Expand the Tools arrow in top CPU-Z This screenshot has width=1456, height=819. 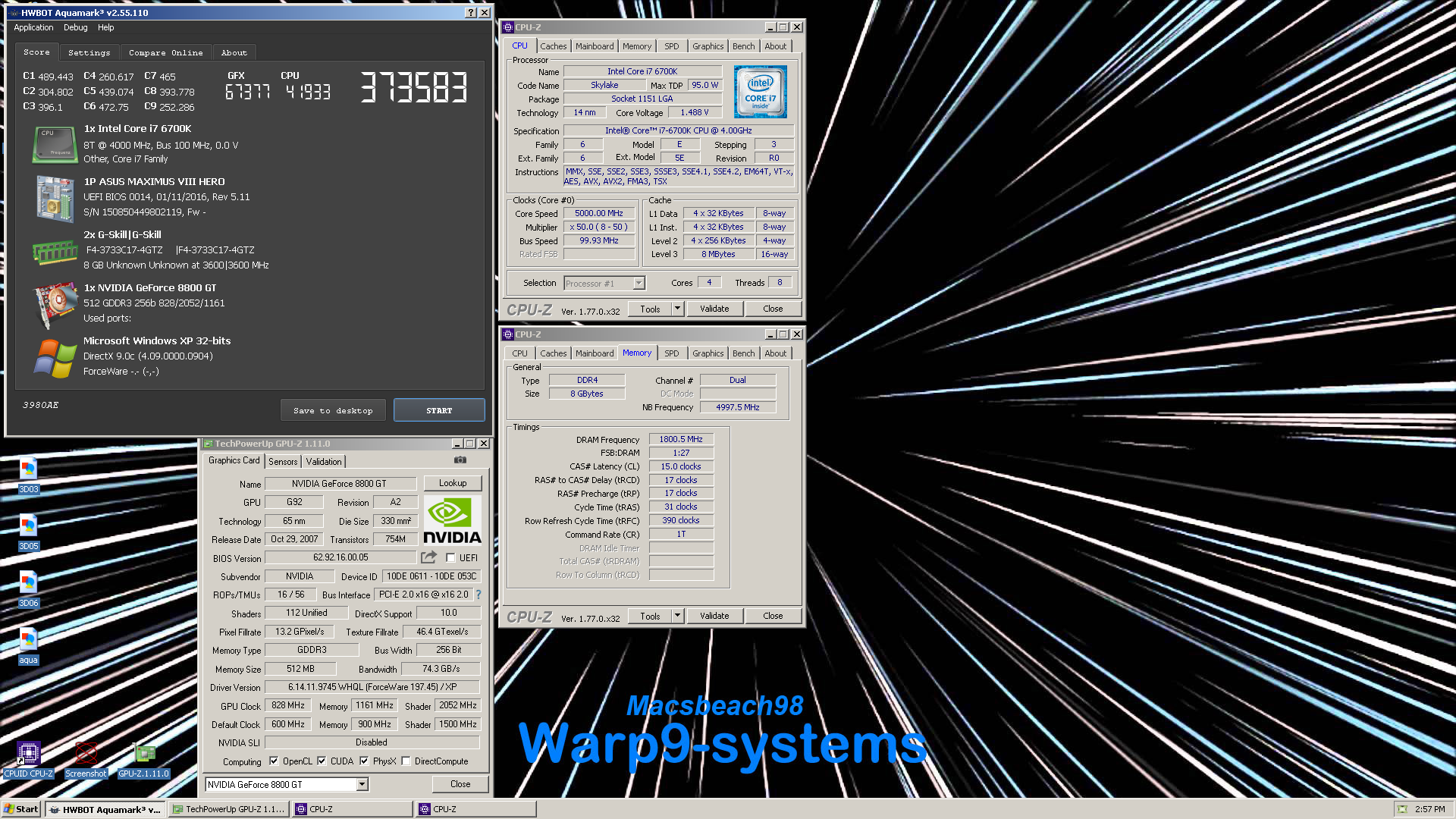pyautogui.click(x=677, y=309)
